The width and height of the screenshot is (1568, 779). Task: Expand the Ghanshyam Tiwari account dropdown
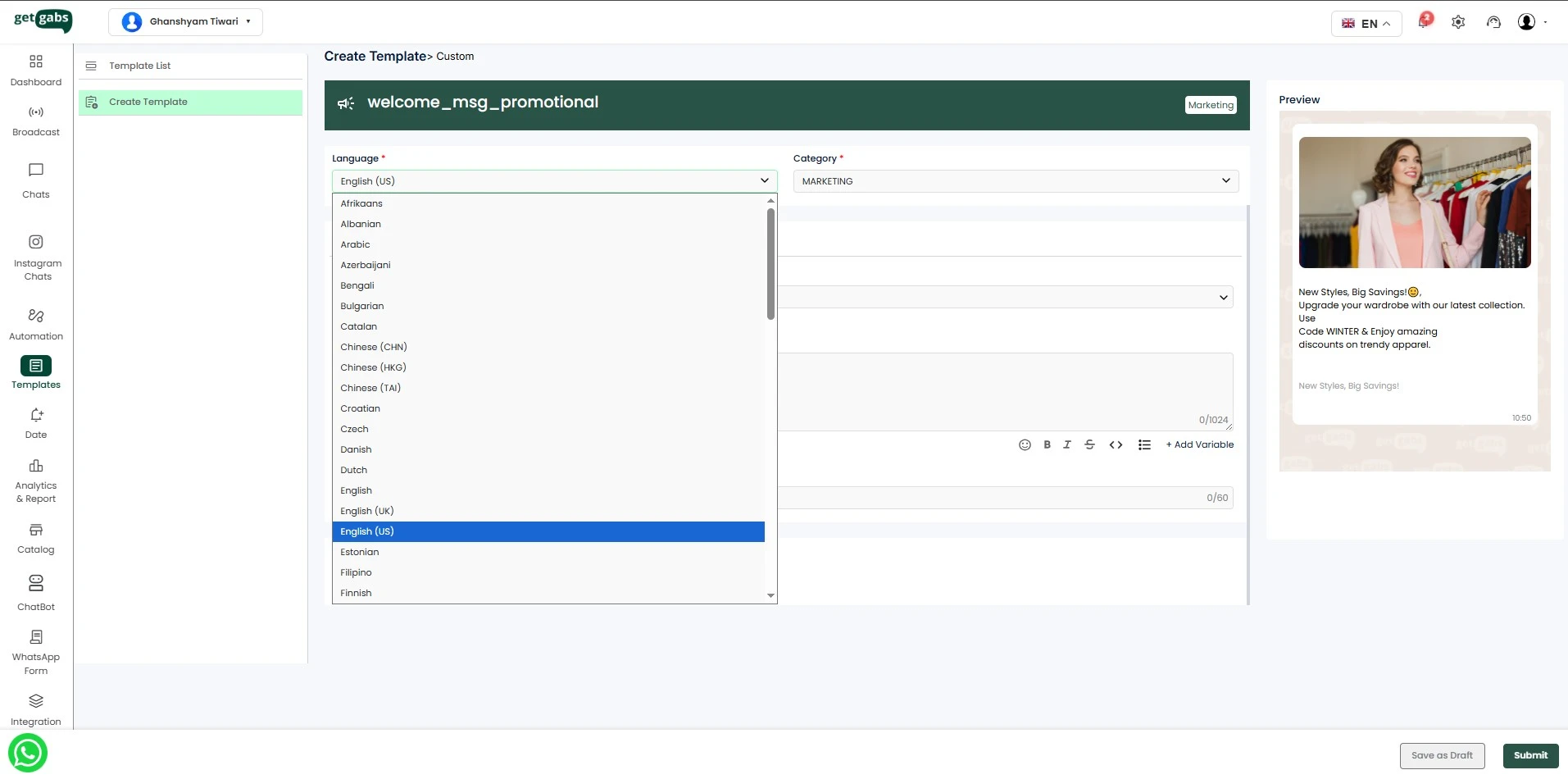(x=185, y=22)
